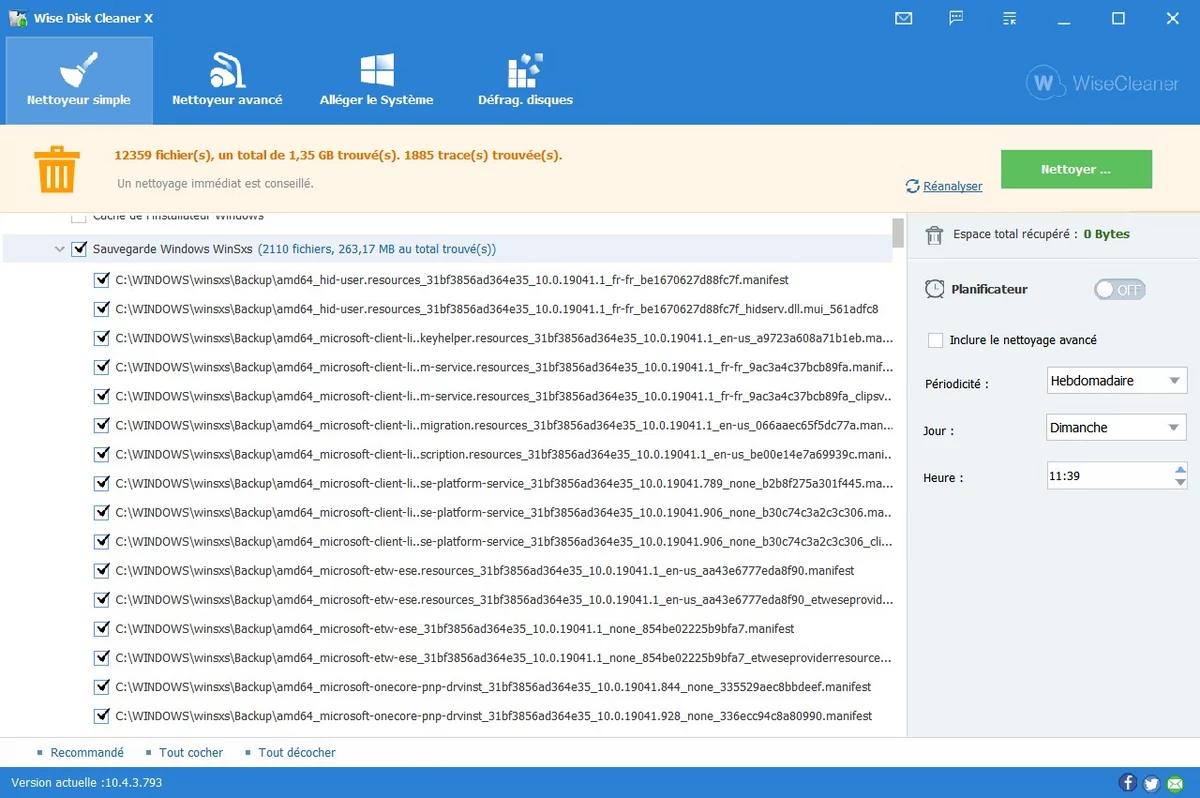The height and width of the screenshot is (798, 1200).
Task: Select m-service.resources clipsv file row
Action: pos(504,396)
